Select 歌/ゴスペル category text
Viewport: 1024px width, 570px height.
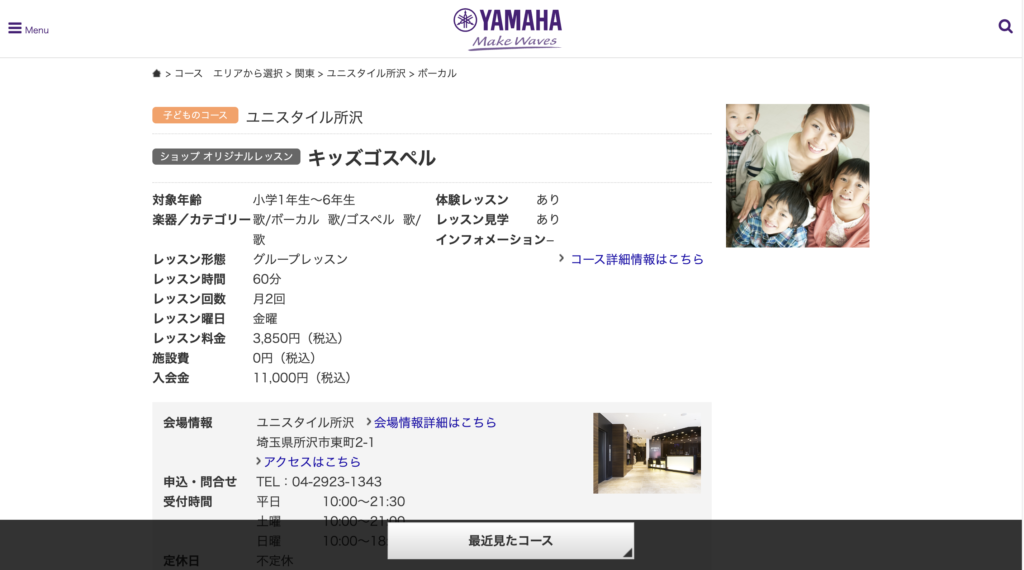[x=361, y=219]
